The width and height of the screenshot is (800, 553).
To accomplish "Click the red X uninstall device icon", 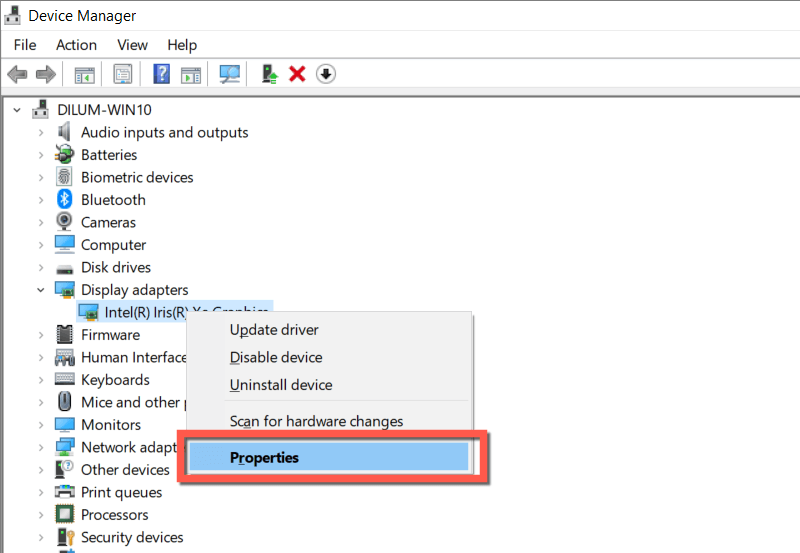I will pos(297,74).
